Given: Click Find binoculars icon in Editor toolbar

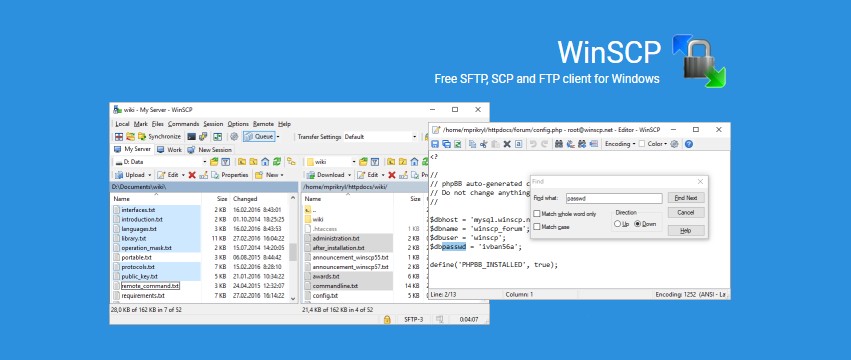Looking at the screenshot, I should [558, 144].
